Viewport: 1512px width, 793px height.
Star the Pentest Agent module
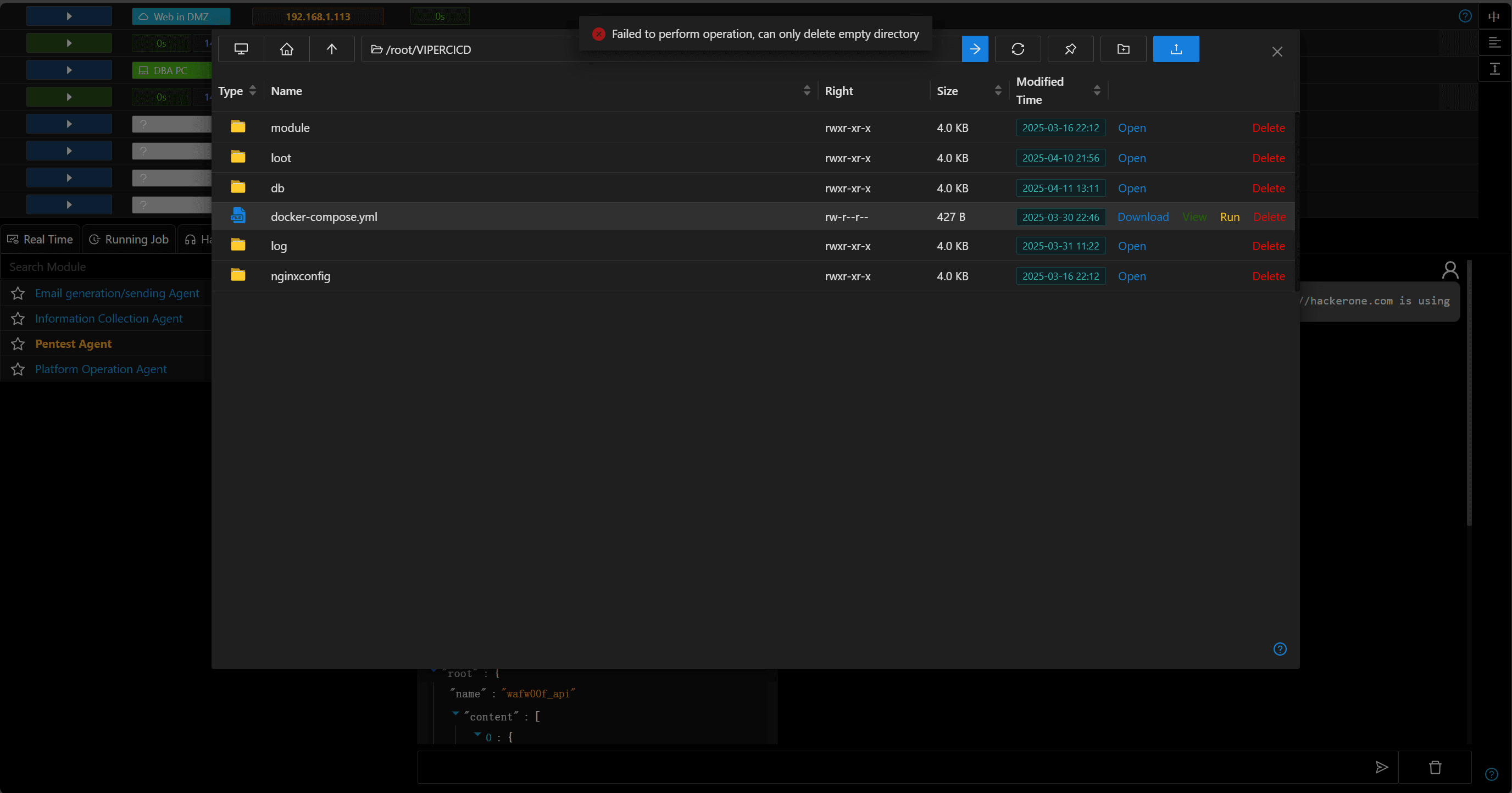pyautogui.click(x=18, y=344)
